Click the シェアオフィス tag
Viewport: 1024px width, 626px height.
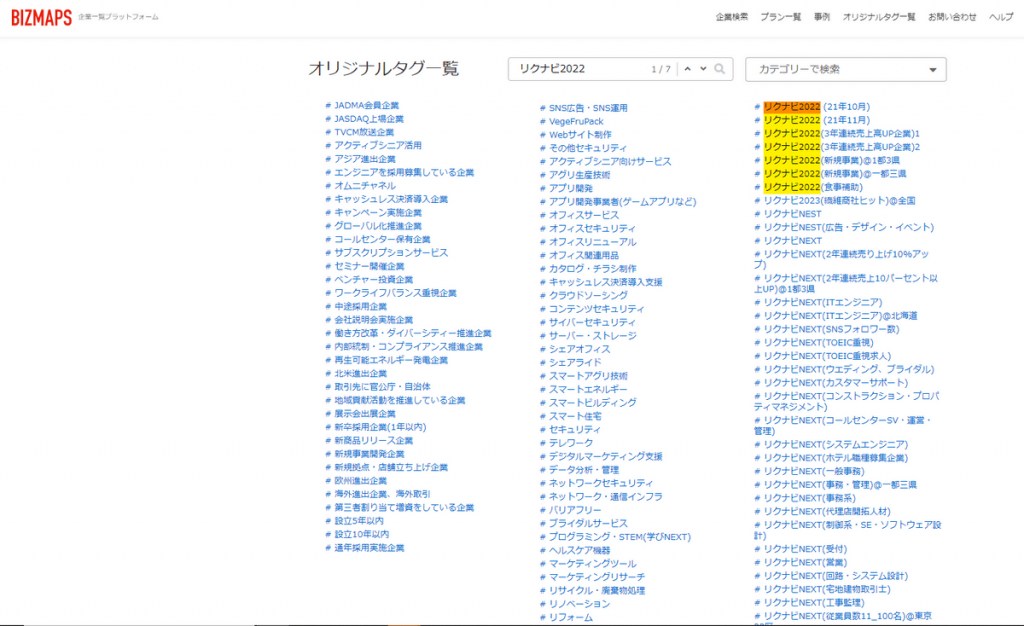(579, 349)
